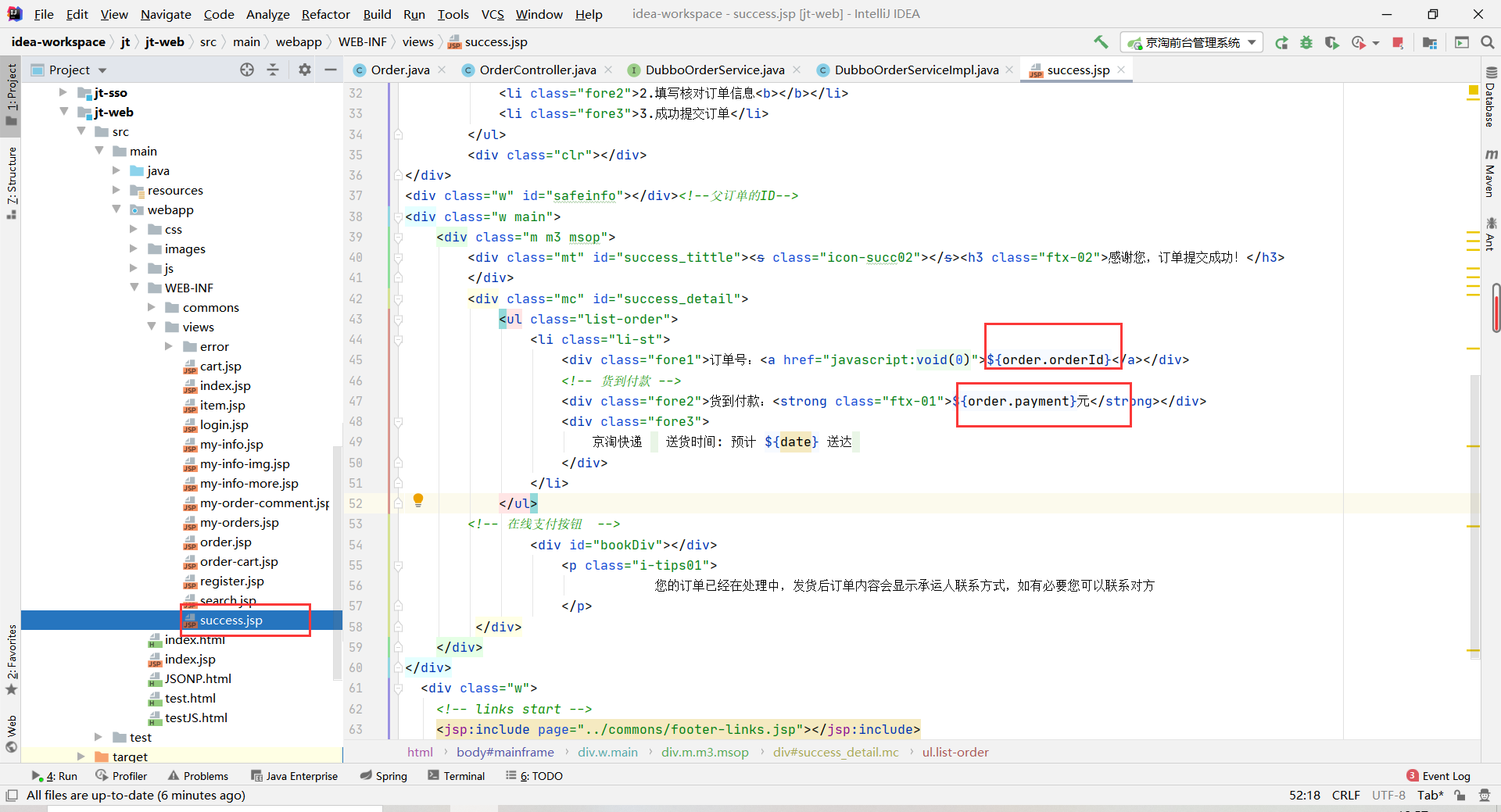Open the File menu
1501x812 pixels.
click(44, 14)
